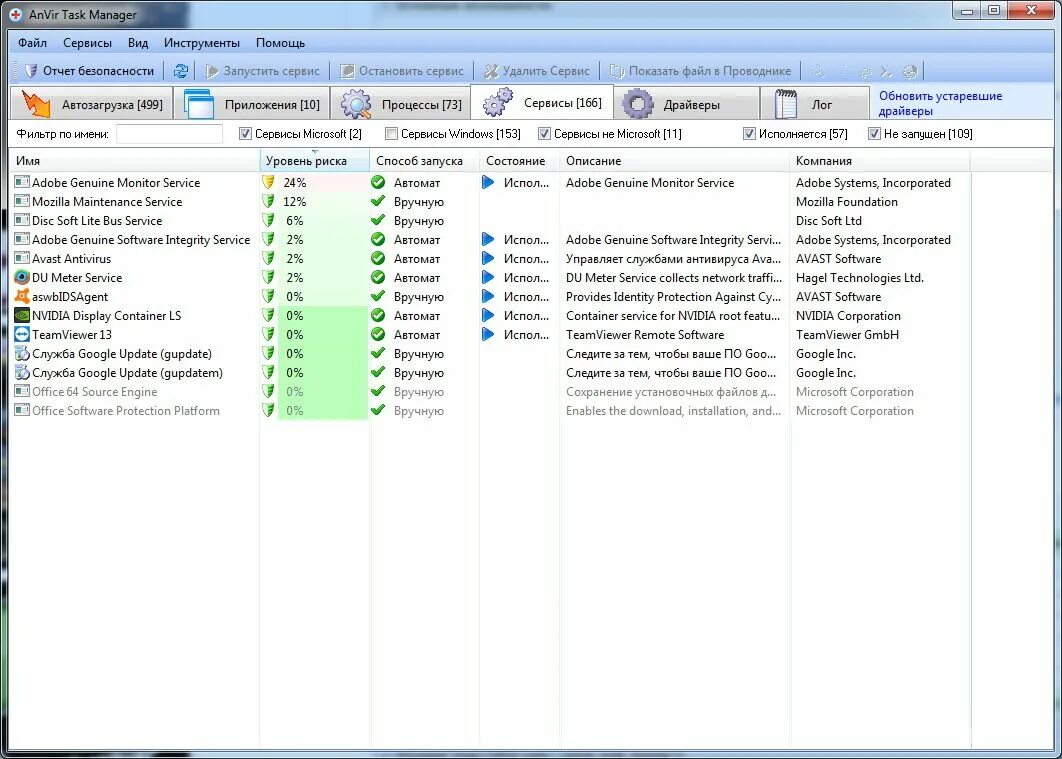The height and width of the screenshot is (759, 1062).
Task: Click the 6% risk level value
Action: click(295, 221)
